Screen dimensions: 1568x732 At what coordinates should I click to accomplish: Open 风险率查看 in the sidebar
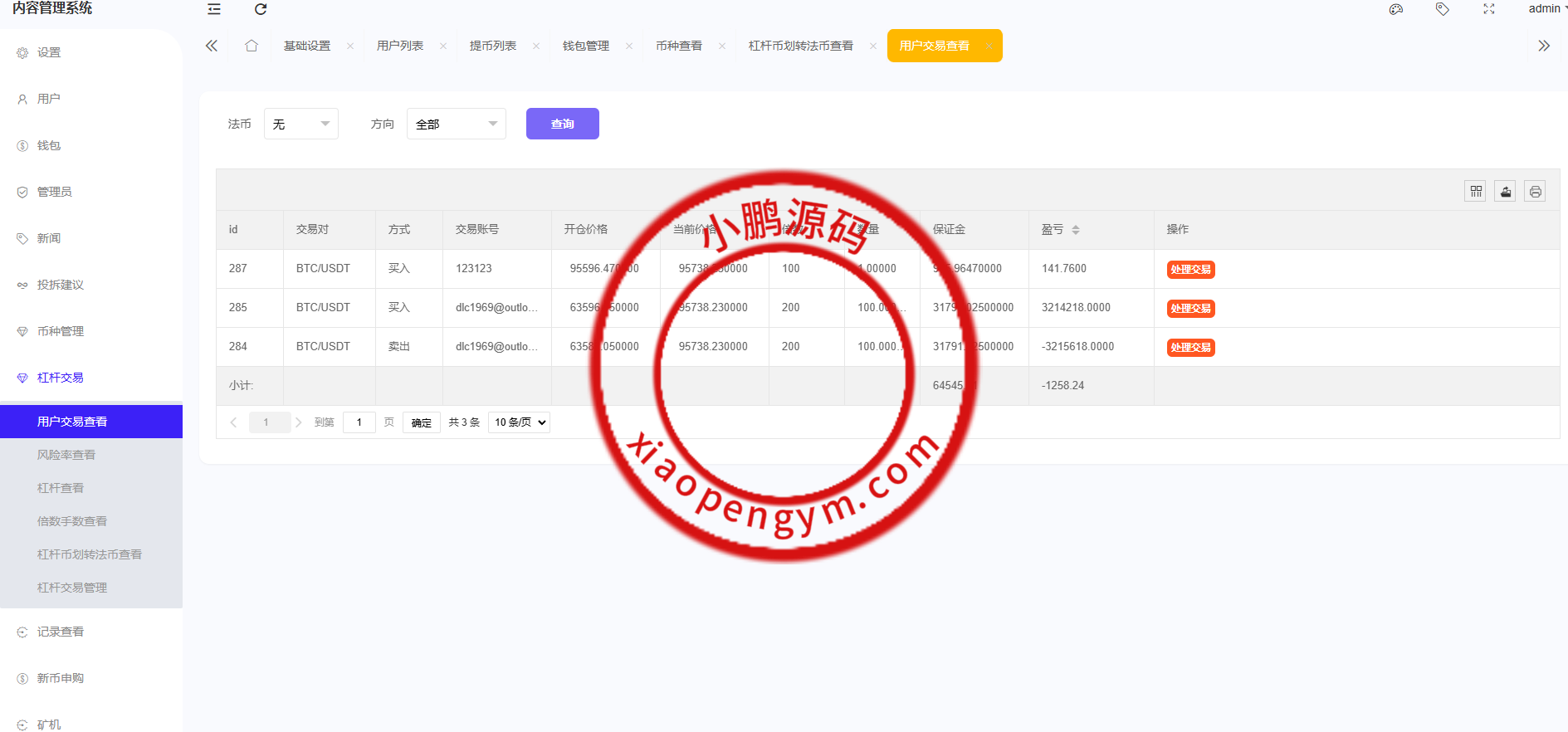(66, 455)
